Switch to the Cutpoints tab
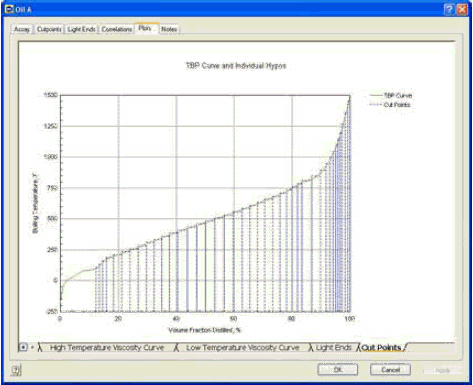Screen dimensions: 473x385 [49, 29]
